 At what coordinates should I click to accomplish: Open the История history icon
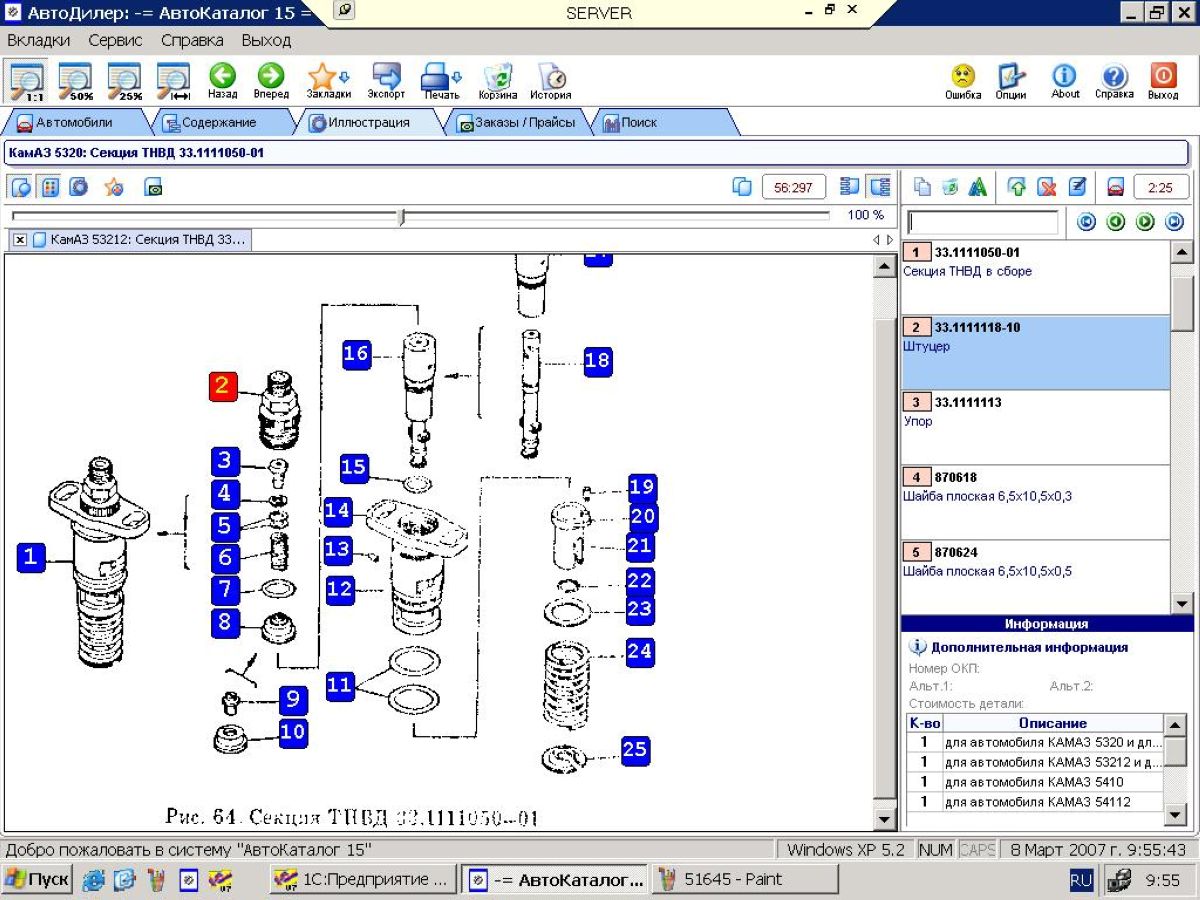[551, 81]
